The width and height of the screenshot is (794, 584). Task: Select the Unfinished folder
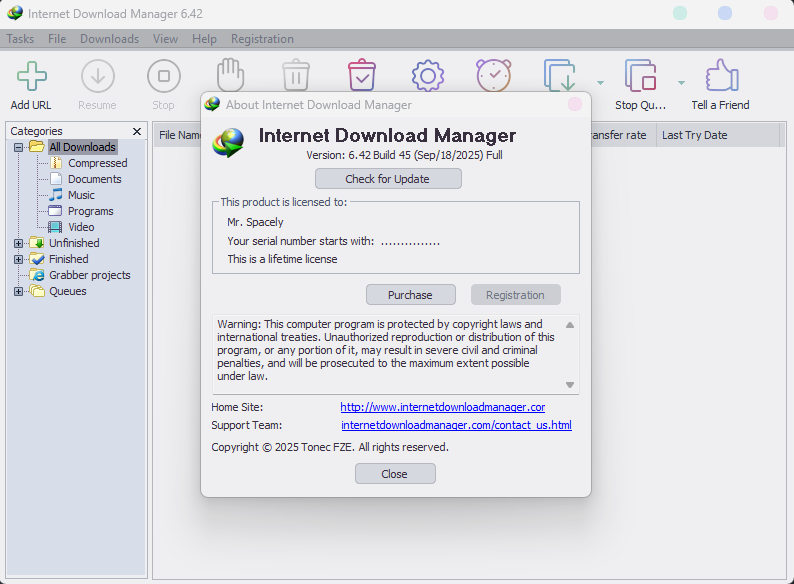[74, 243]
